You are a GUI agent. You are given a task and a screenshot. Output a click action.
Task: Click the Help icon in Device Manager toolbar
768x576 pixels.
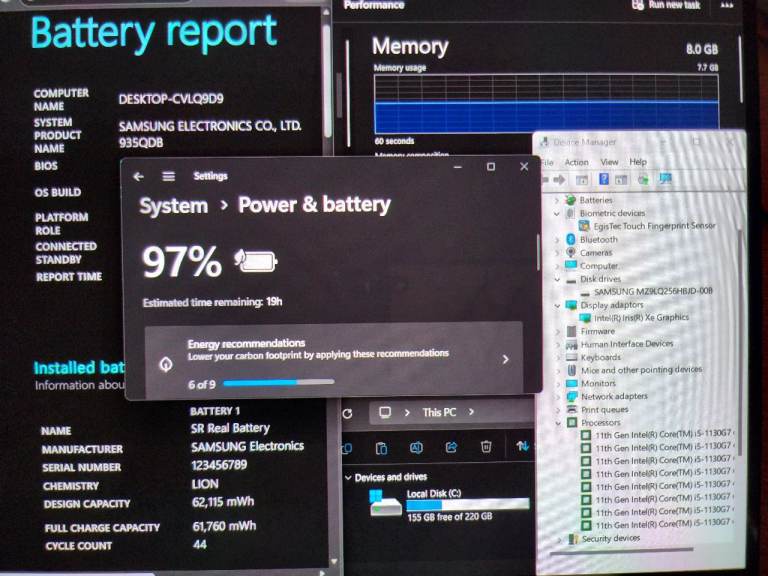pos(604,179)
